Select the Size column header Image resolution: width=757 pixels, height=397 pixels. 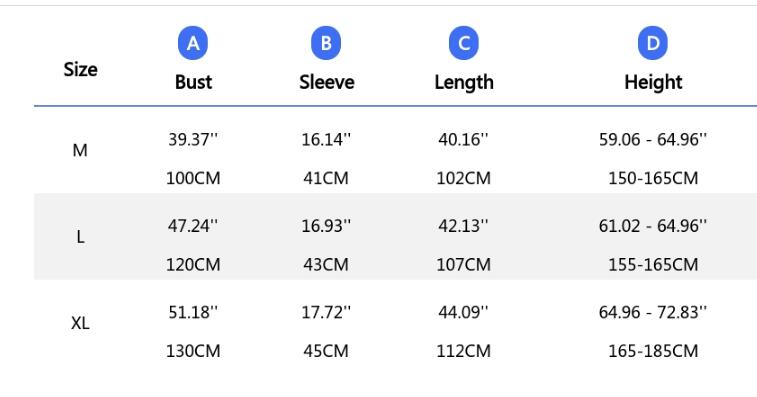[81, 70]
